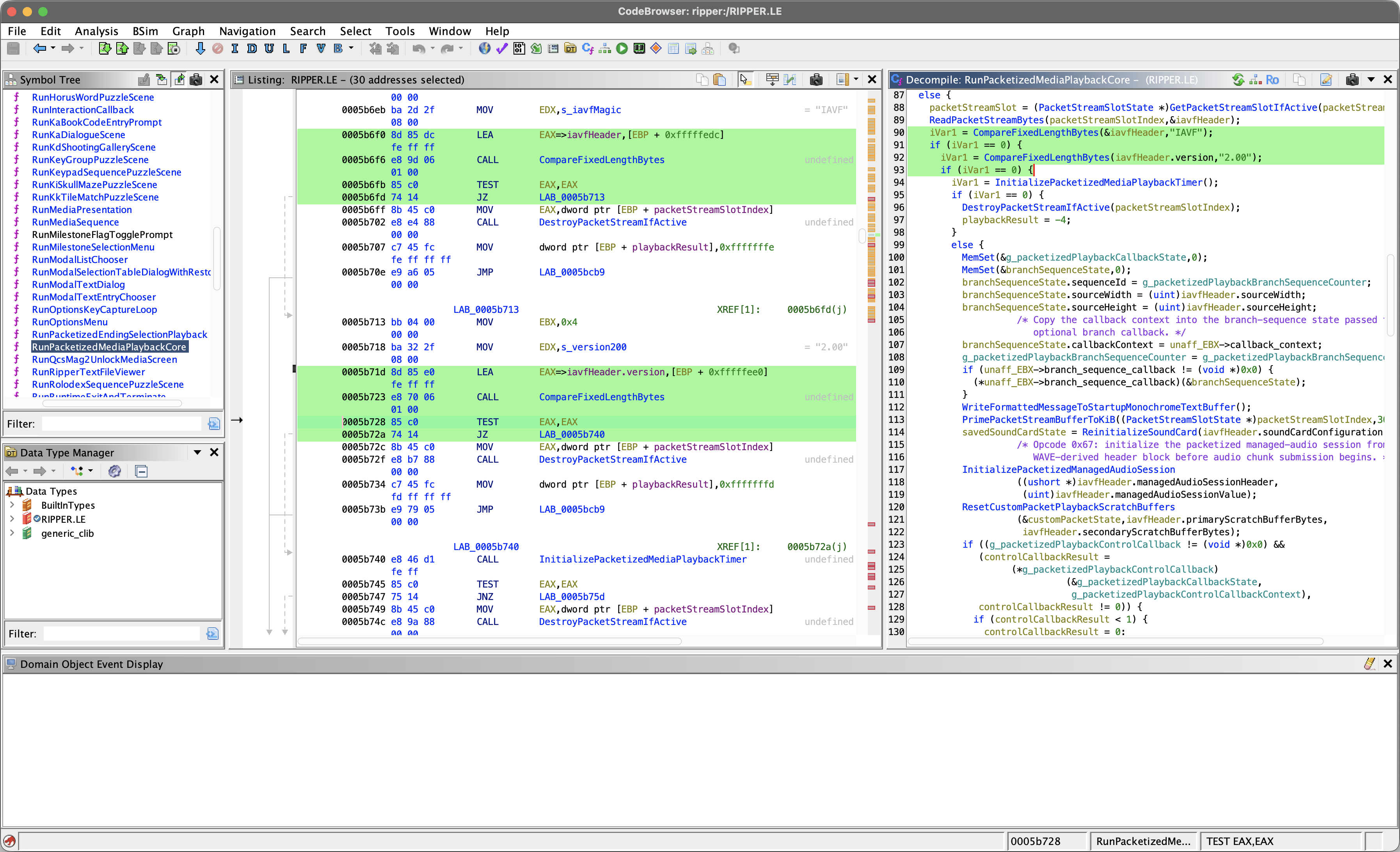1400x852 pixels.
Task: Click the purple checkmark toolbar icon
Action: pyautogui.click(x=502, y=49)
